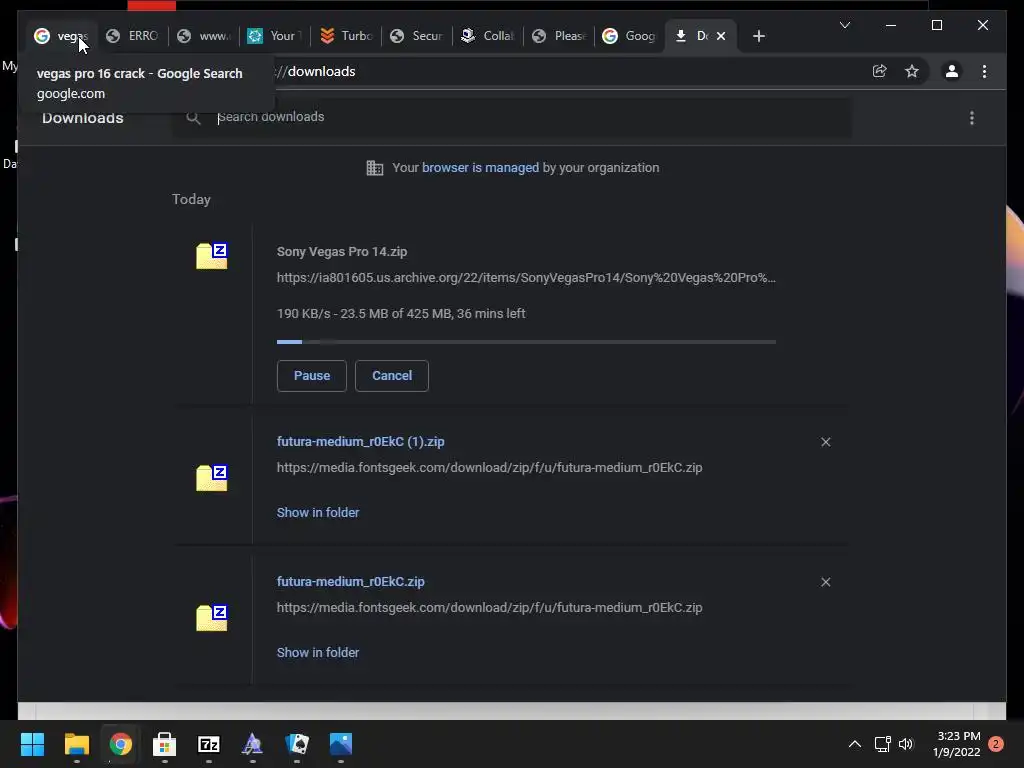Open the Solitaire cards taskbar app
Viewport: 1024px width, 768px height.
pos(297,744)
